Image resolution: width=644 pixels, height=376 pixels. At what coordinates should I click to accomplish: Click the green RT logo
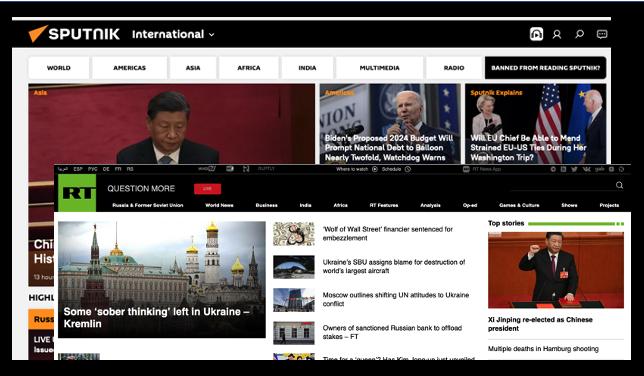click(x=77, y=193)
